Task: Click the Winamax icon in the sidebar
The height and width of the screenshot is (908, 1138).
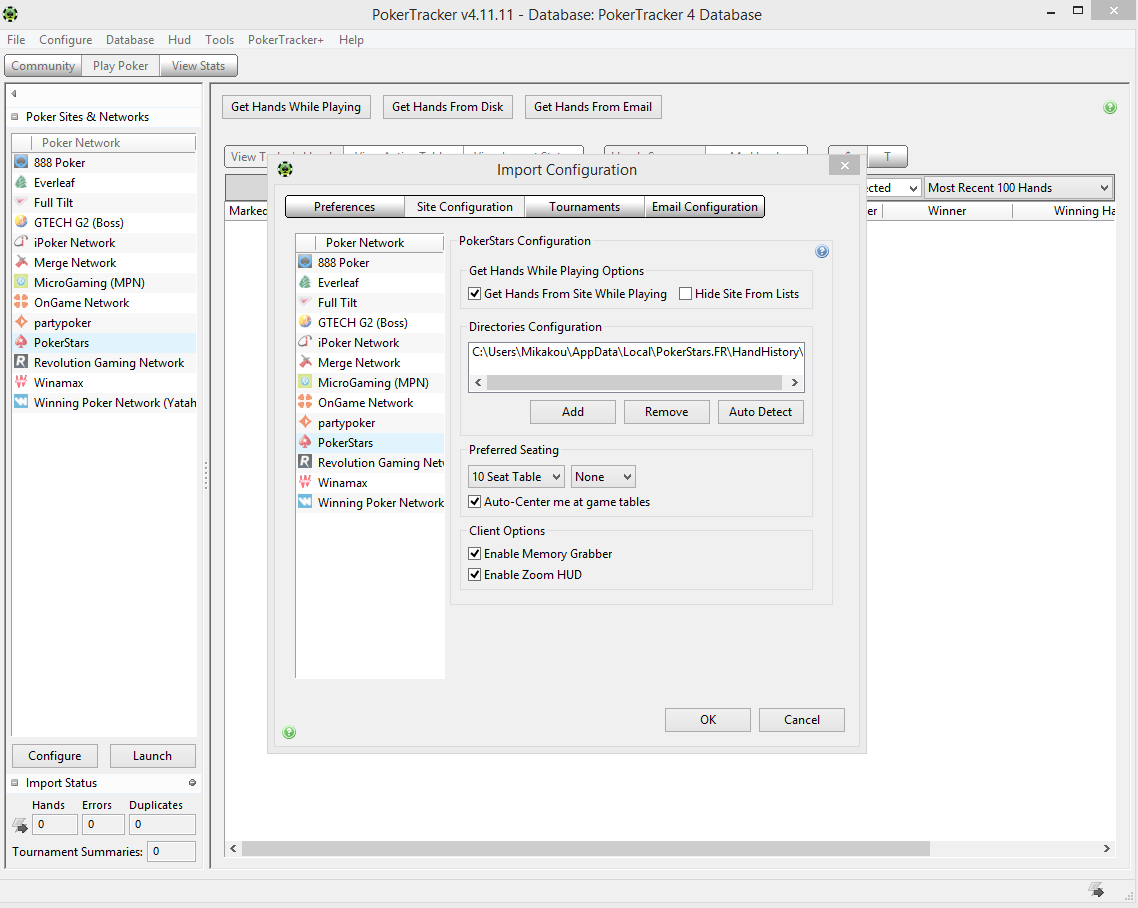Action: [21, 382]
